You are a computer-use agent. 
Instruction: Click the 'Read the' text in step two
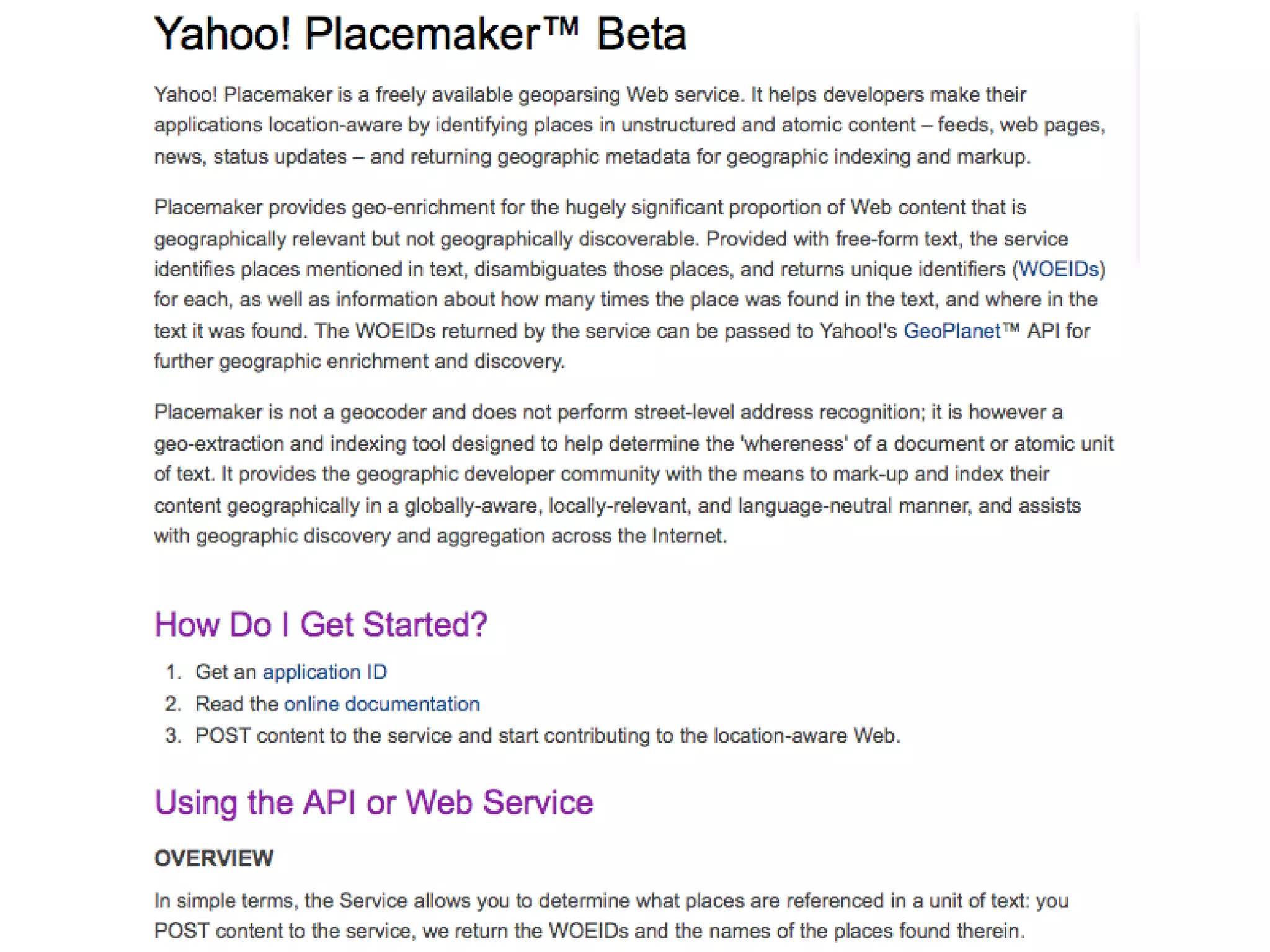click(236, 704)
